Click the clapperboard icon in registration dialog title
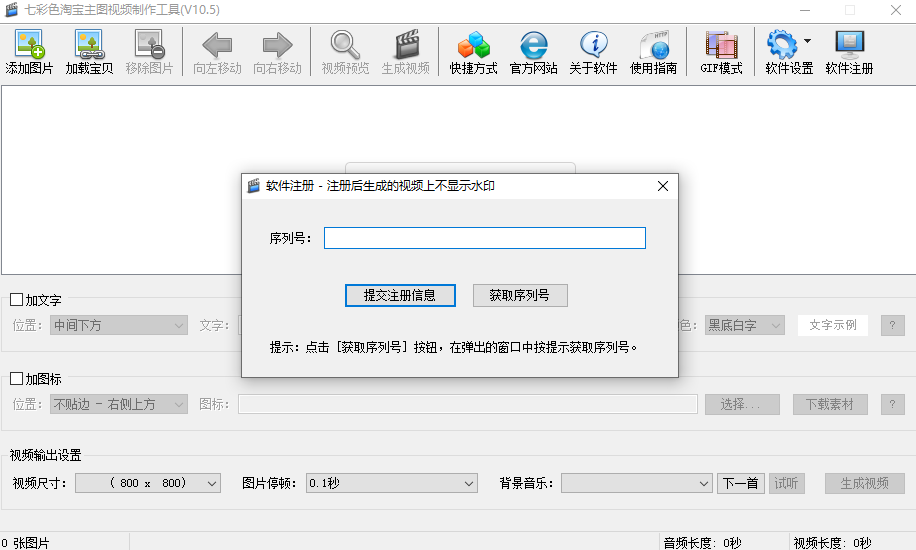 [254, 186]
